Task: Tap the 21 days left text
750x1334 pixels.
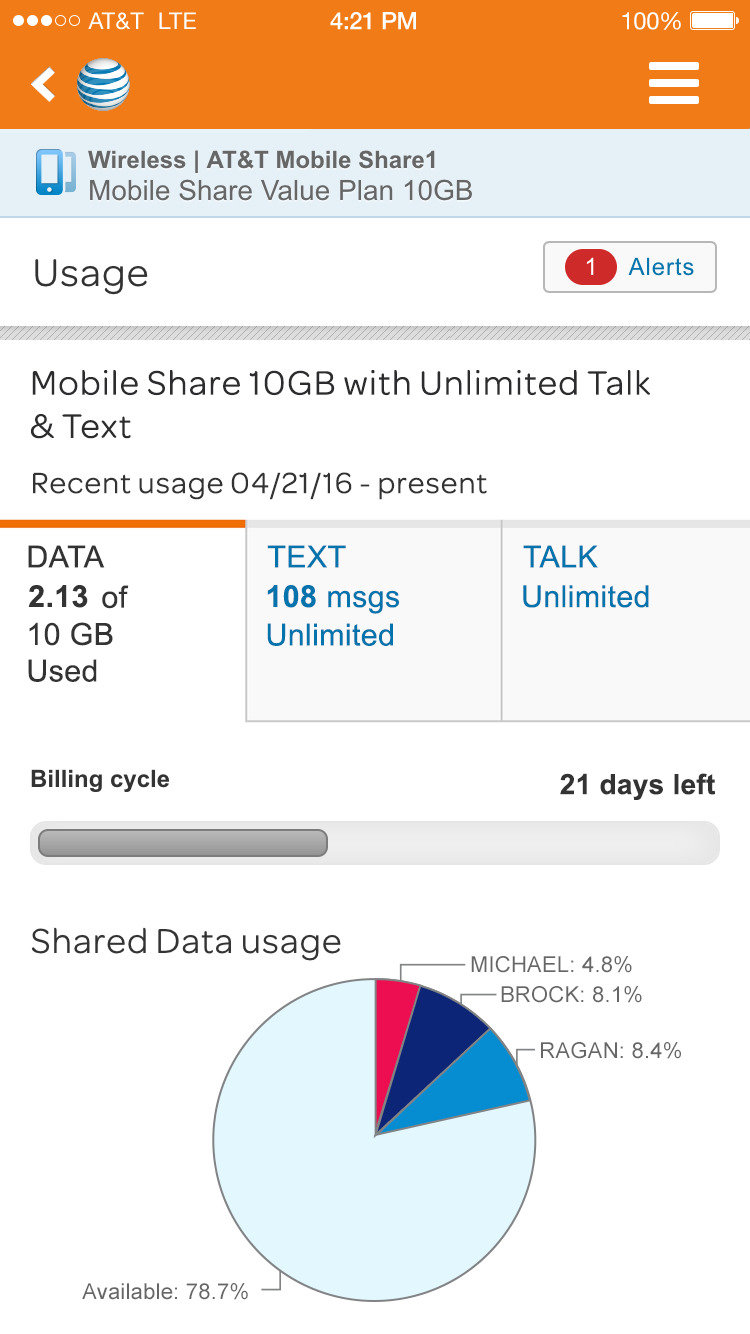Action: pyautogui.click(x=637, y=785)
